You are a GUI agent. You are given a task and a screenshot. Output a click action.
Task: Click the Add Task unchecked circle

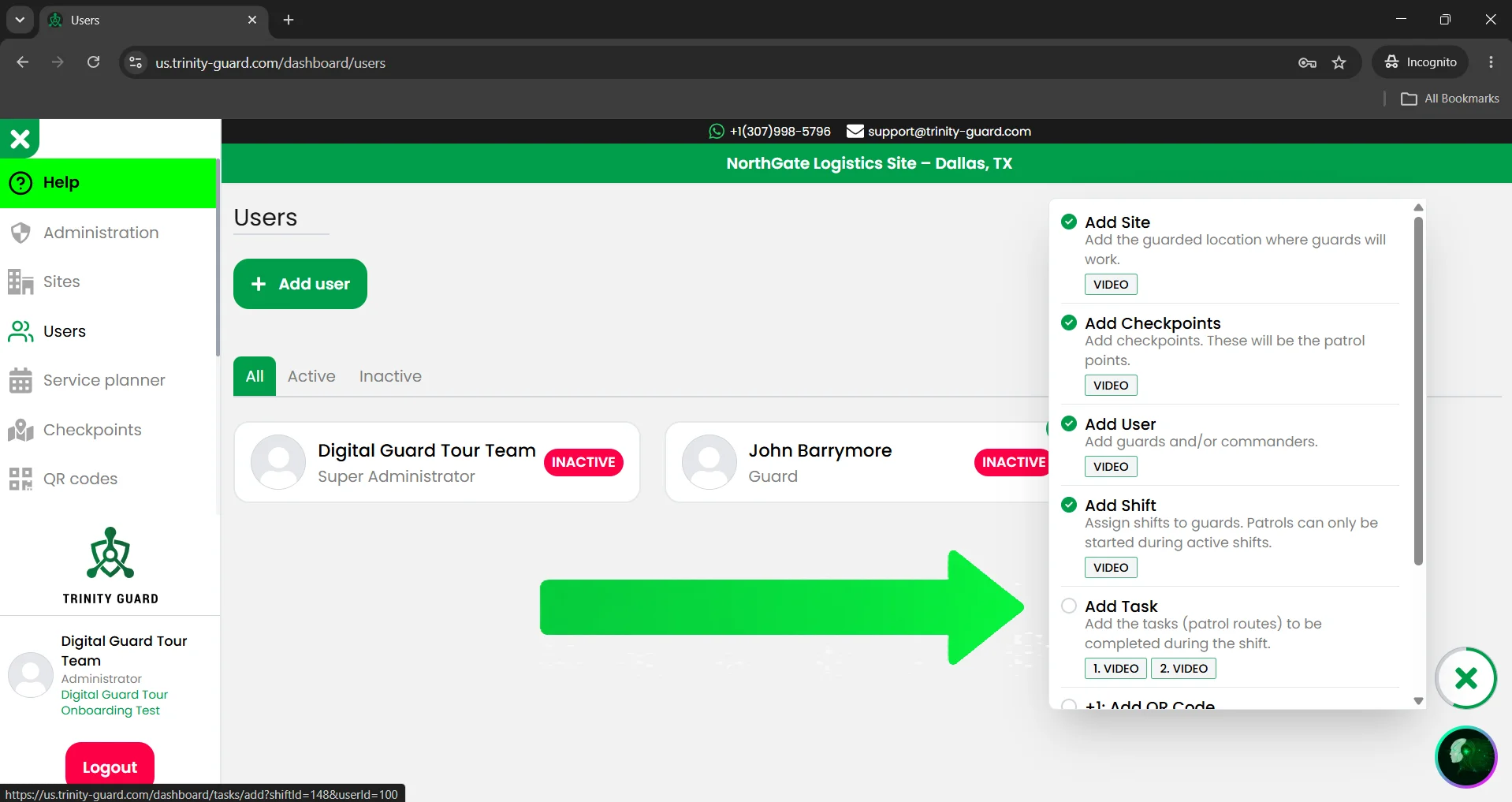click(x=1069, y=606)
